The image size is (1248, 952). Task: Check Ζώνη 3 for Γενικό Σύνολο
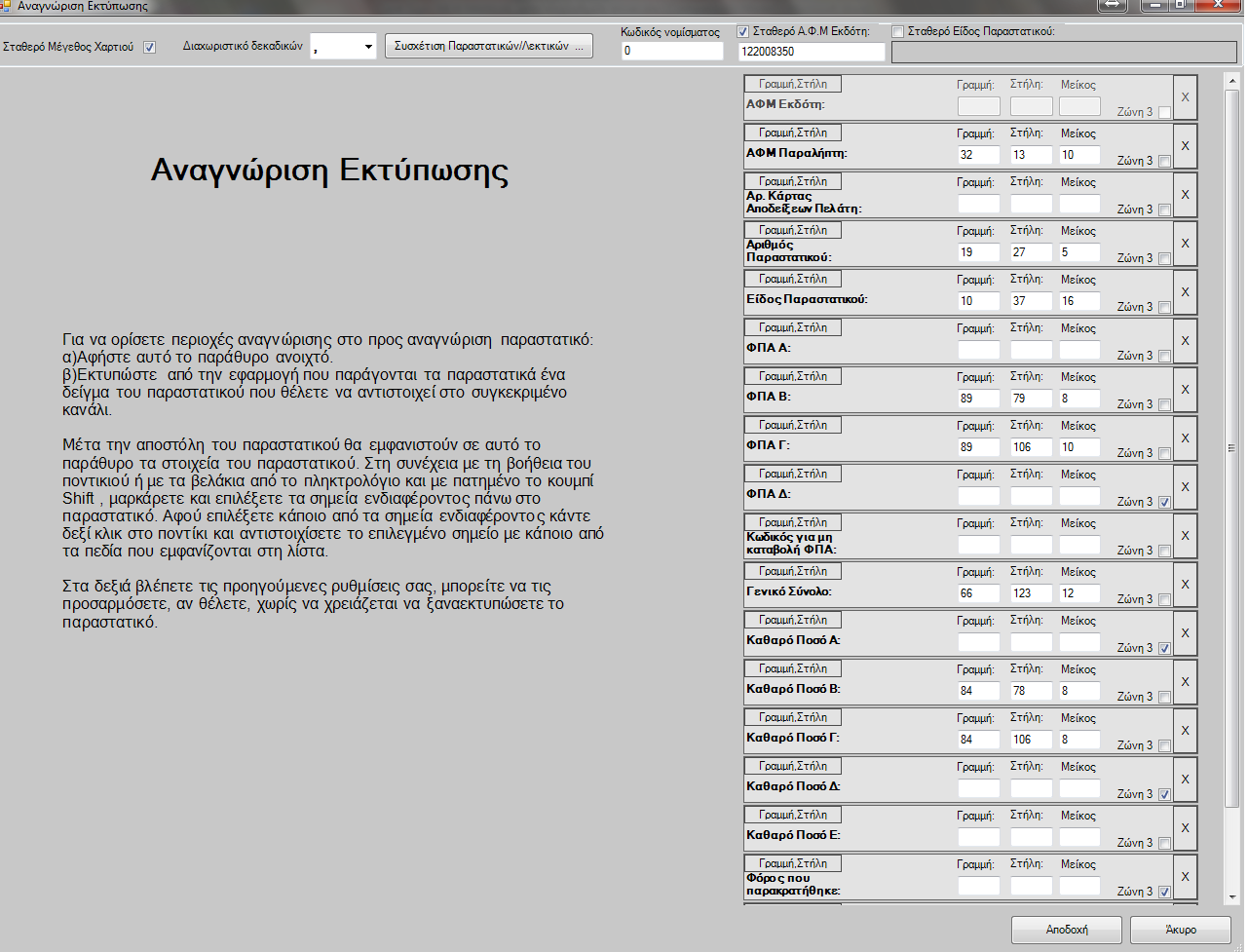(x=1165, y=599)
